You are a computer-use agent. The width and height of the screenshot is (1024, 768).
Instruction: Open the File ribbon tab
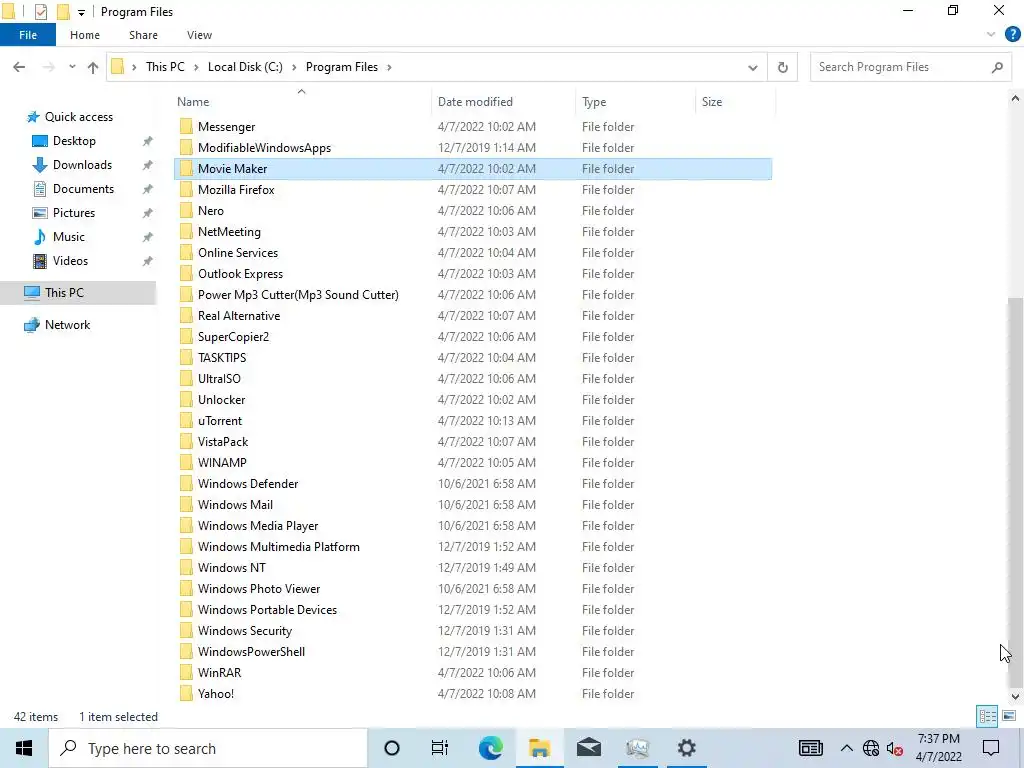click(x=27, y=35)
